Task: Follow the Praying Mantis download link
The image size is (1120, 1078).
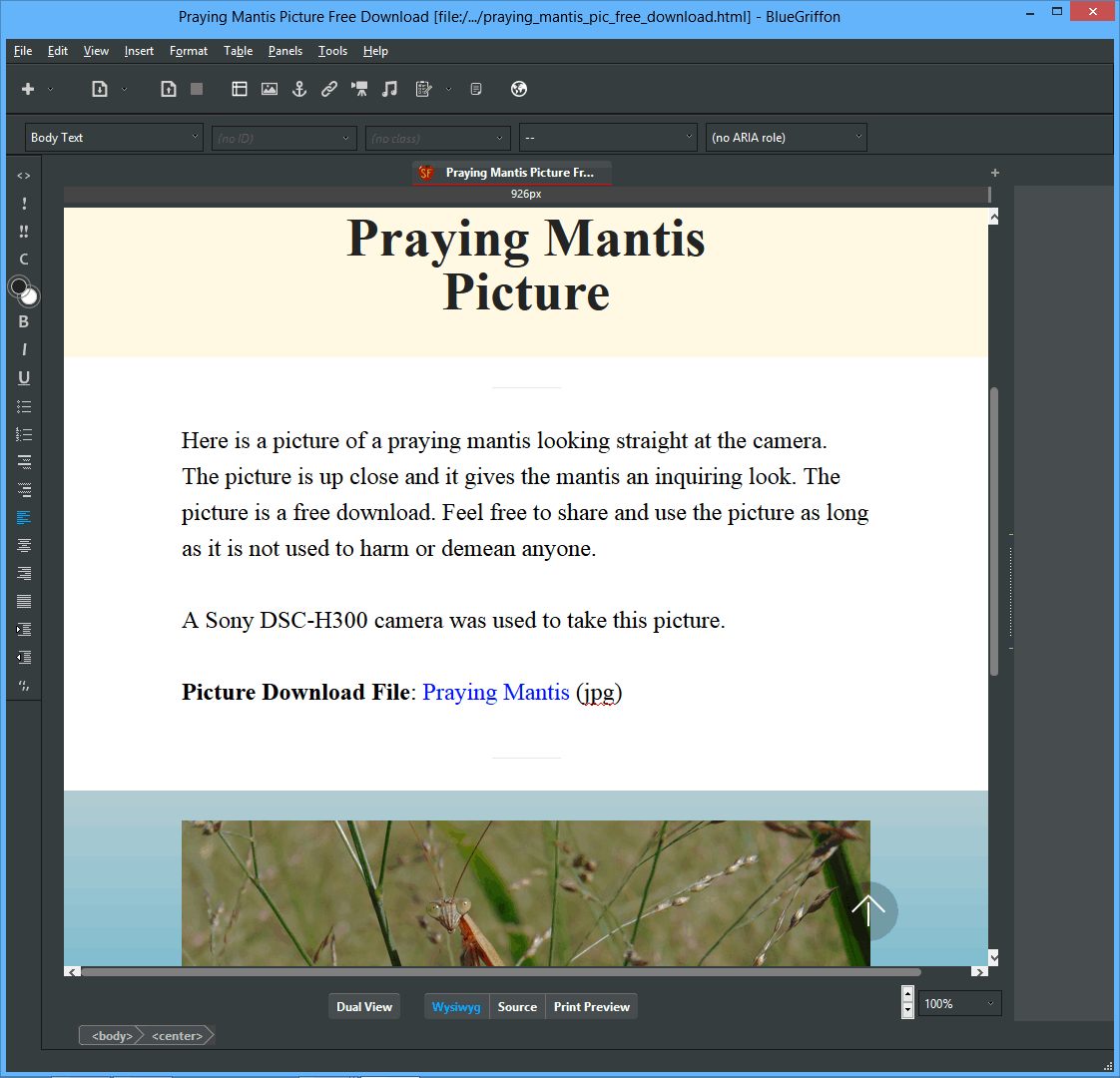Action: [x=496, y=693]
